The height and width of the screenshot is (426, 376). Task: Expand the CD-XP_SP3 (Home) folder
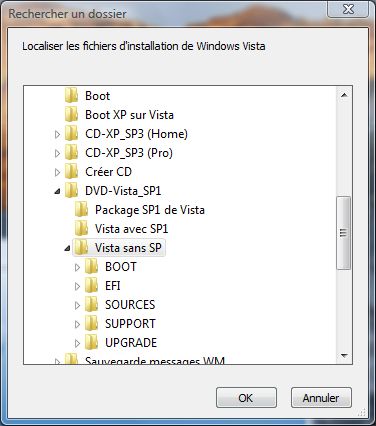[57, 134]
